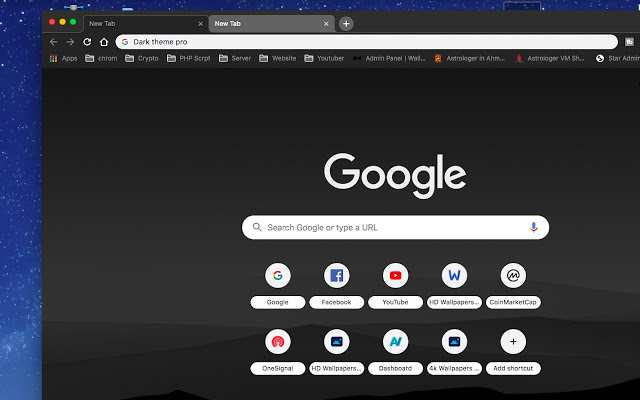Click the large Google logo
This screenshot has width=640, height=400.
tap(395, 176)
